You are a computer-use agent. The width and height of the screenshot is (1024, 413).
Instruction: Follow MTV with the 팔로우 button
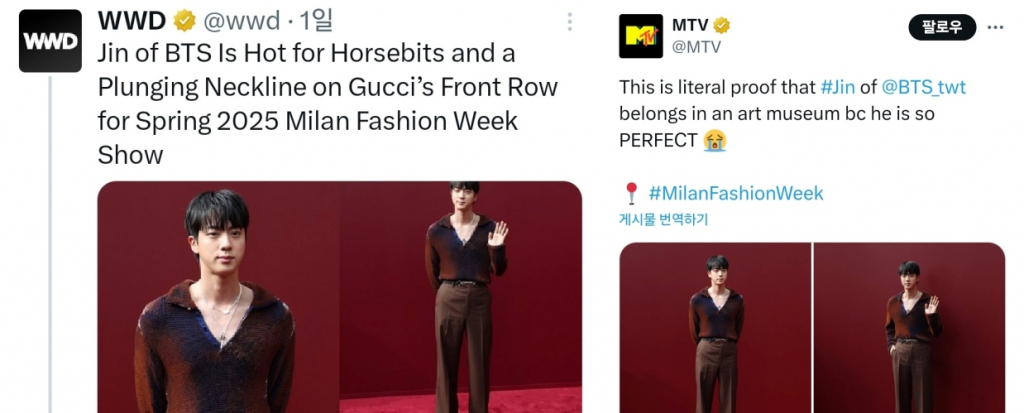(x=940, y=27)
